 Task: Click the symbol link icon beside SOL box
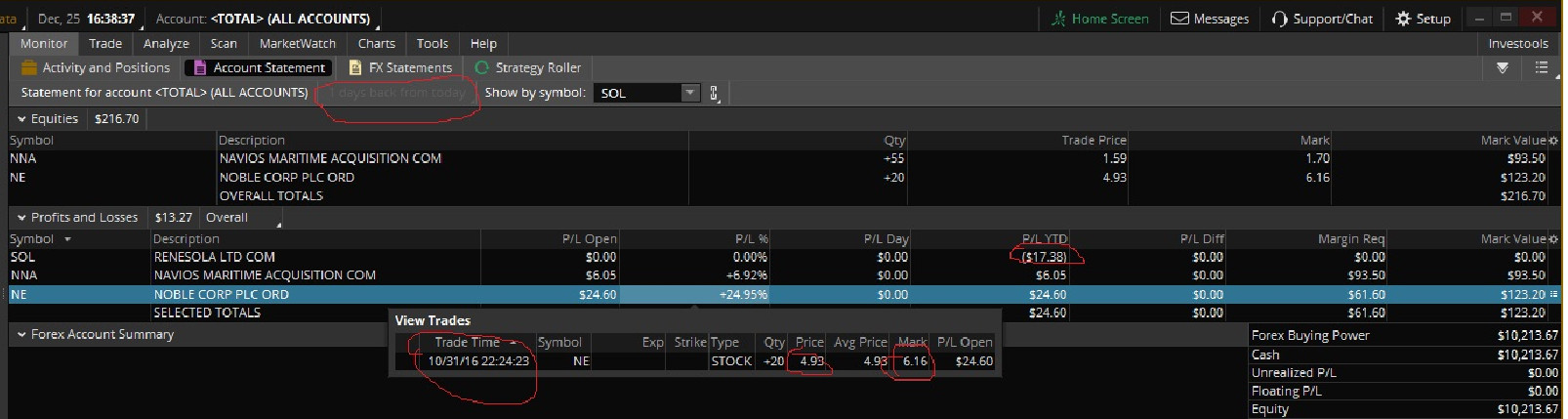715,93
